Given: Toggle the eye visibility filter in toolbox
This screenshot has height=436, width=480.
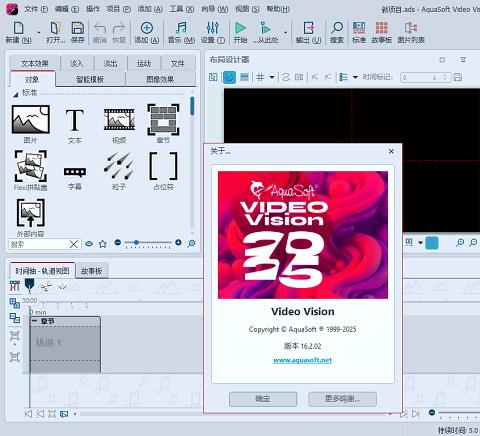Looking at the screenshot, I should tap(89, 244).
